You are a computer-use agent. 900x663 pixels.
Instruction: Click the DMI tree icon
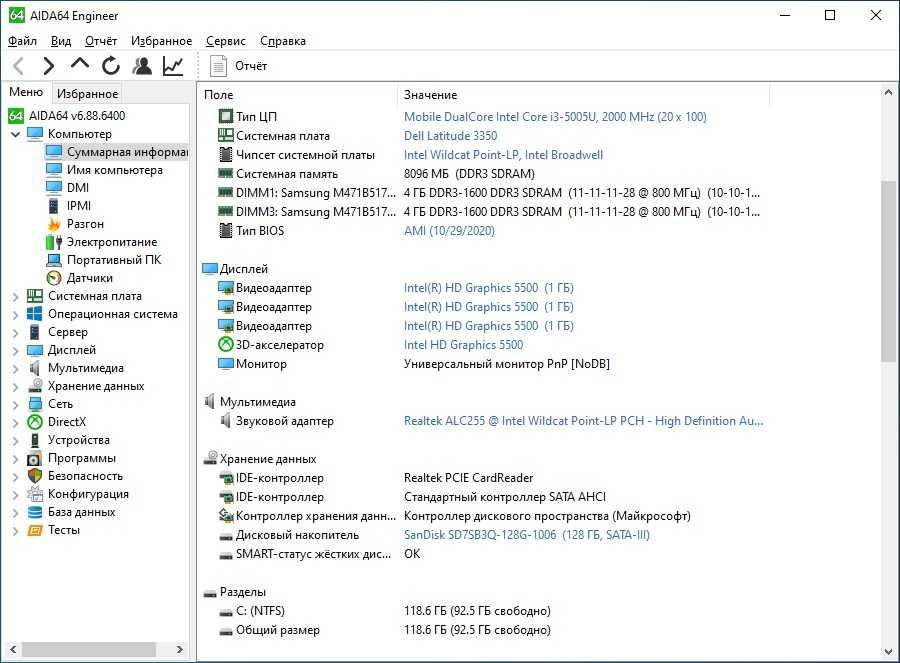[54, 188]
